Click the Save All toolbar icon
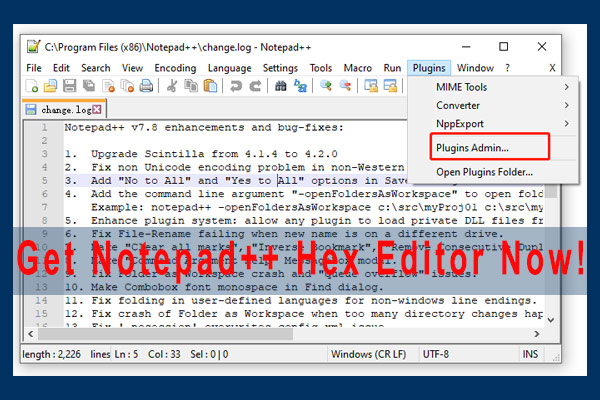 pyautogui.click(x=89, y=86)
